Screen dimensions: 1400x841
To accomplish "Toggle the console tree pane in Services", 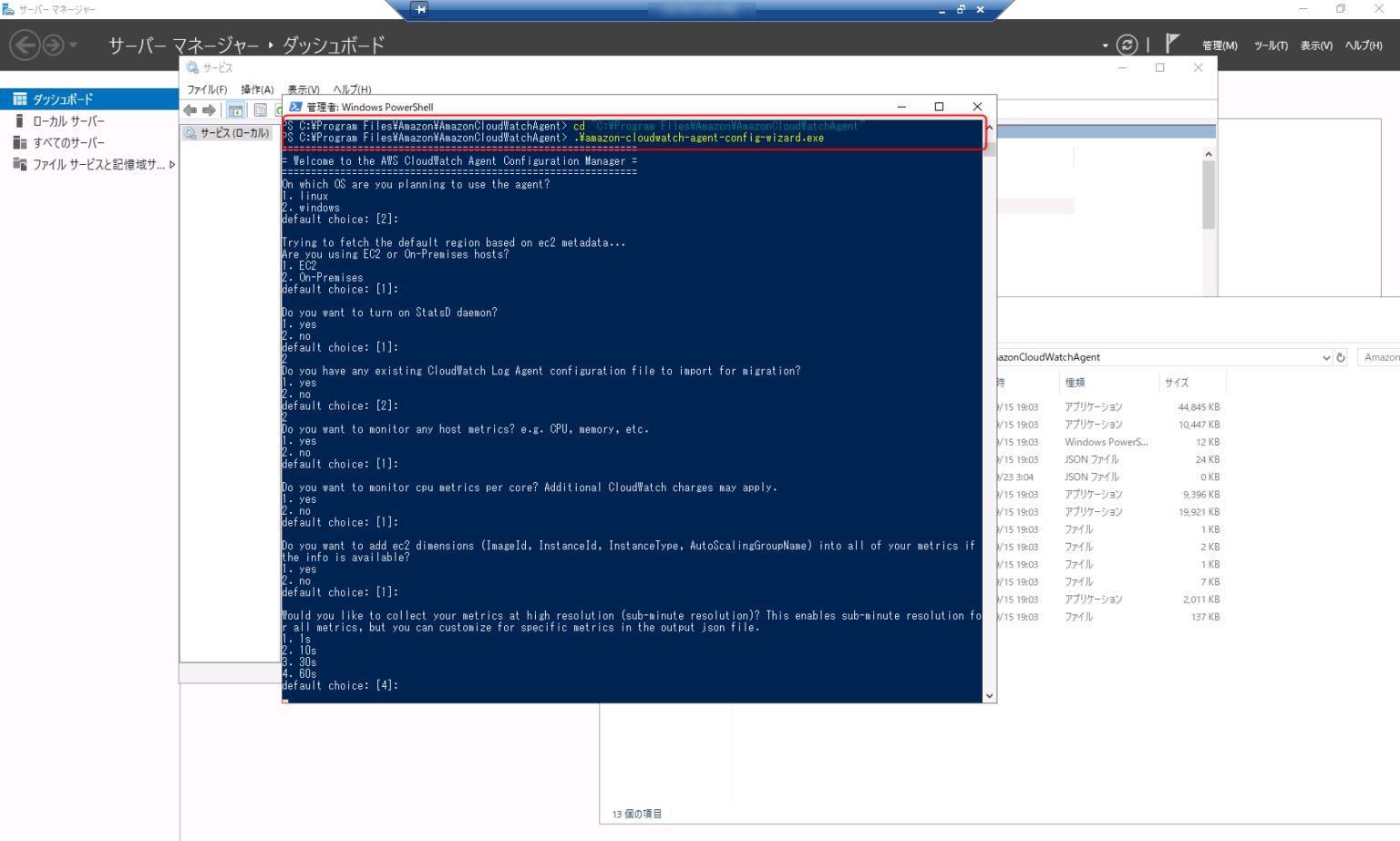I will click(235, 110).
